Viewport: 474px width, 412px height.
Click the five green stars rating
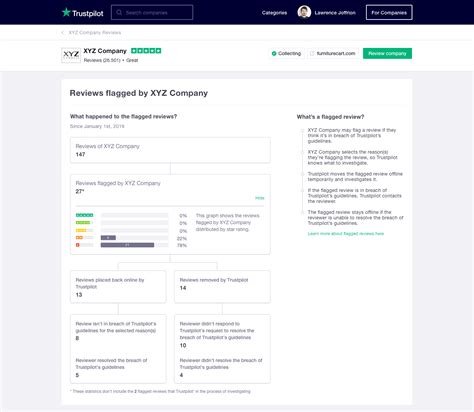[x=146, y=51]
